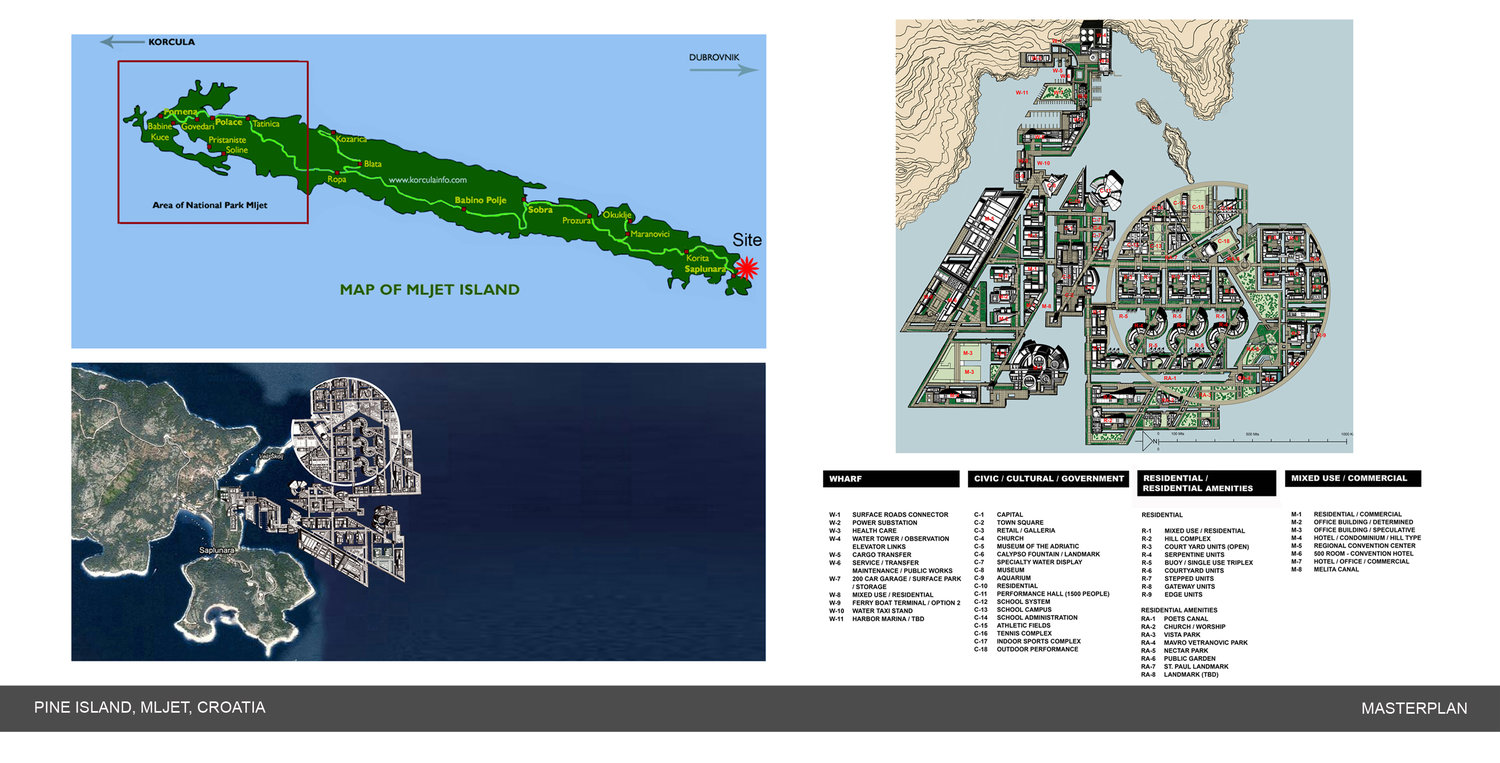Image resolution: width=1500 pixels, height=763 pixels.
Task: Click legend entry C-16 Tennis Complex
Action: (1013, 635)
